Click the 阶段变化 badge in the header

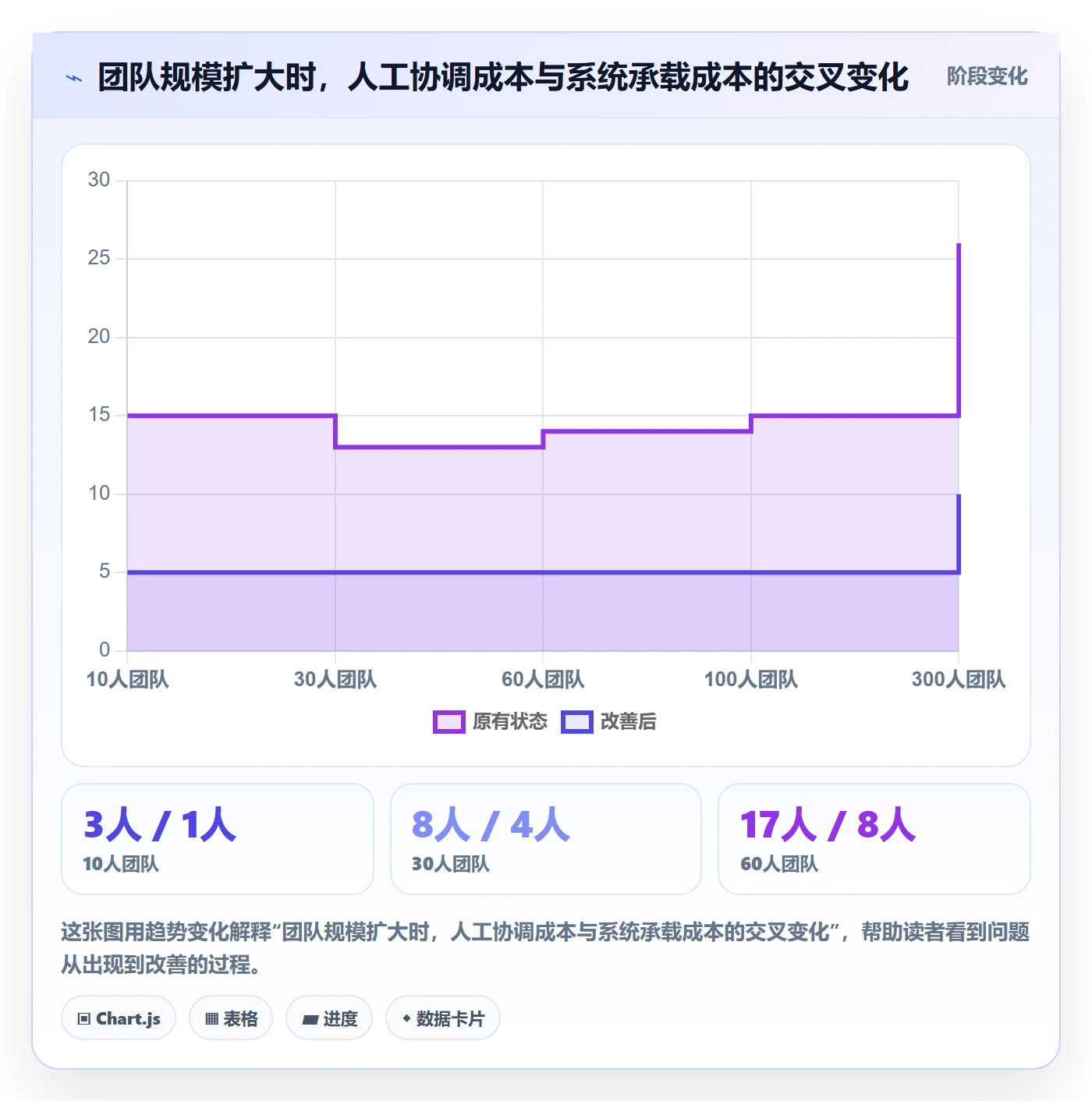pyautogui.click(x=987, y=76)
